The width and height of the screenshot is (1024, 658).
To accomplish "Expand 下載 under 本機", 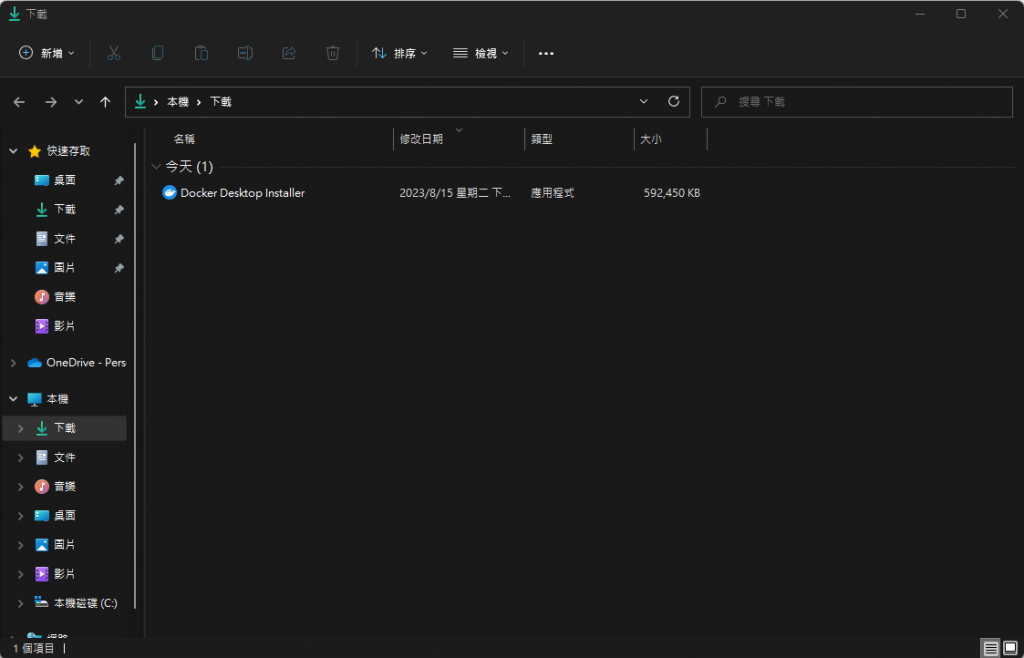I will [x=20, y=428].
